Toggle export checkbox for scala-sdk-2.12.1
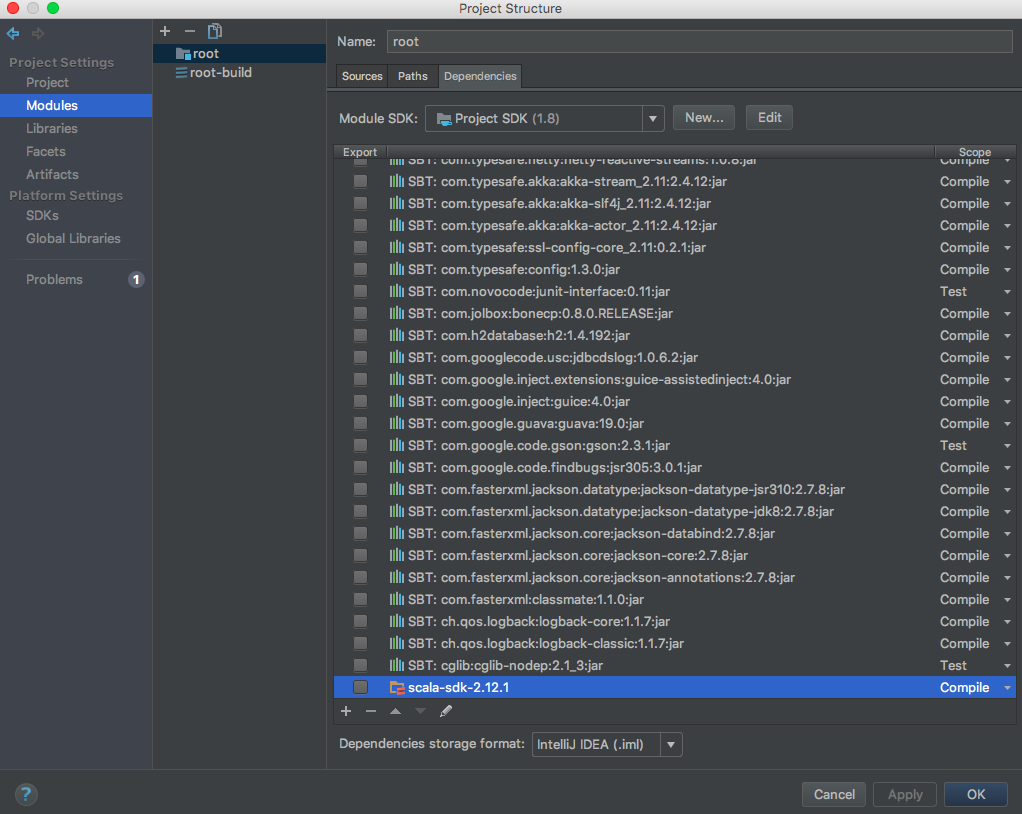Screen dimensions: 1022x814 [360, 687]
